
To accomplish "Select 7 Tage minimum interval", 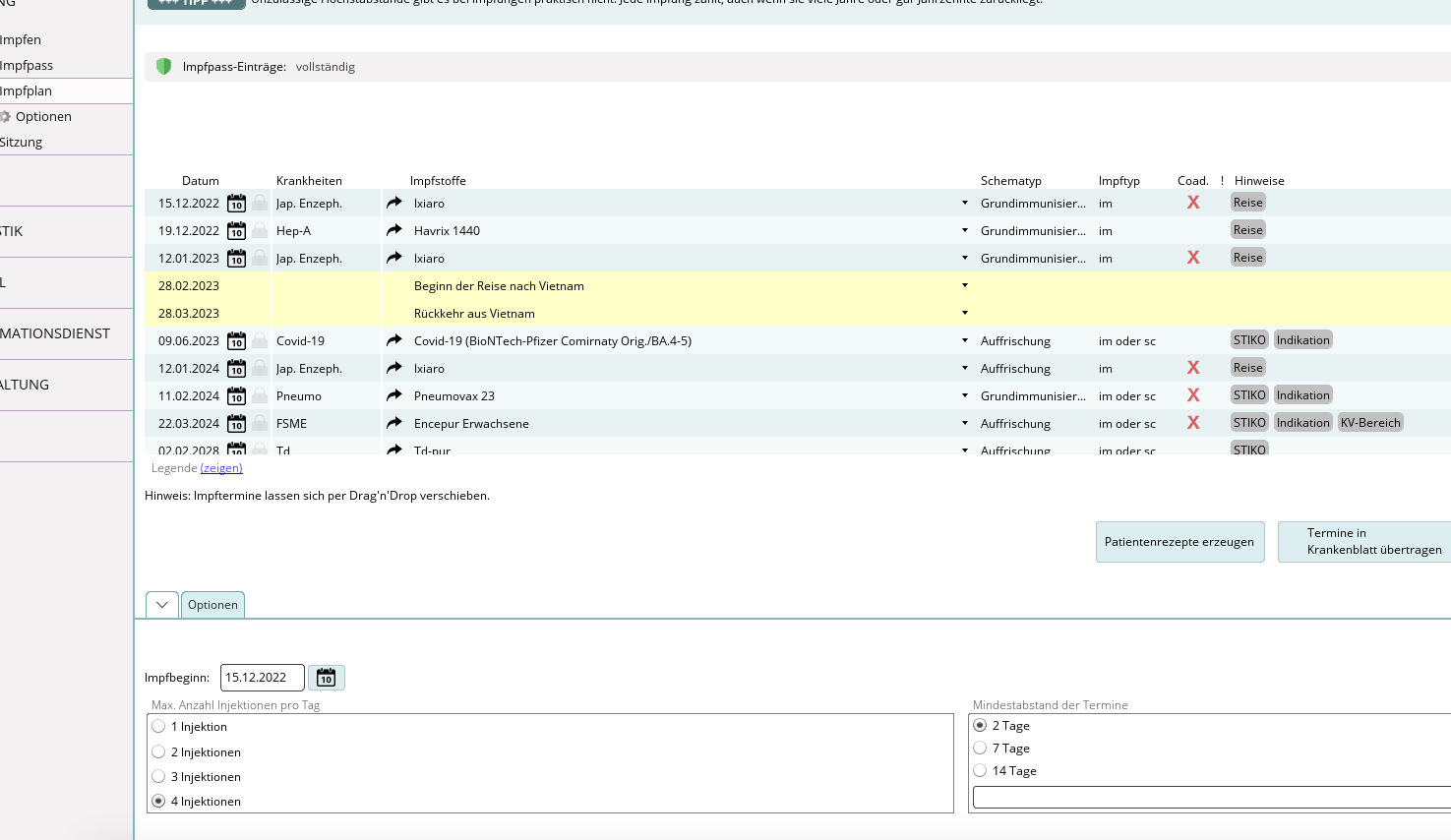I will (x=980, y=748).
